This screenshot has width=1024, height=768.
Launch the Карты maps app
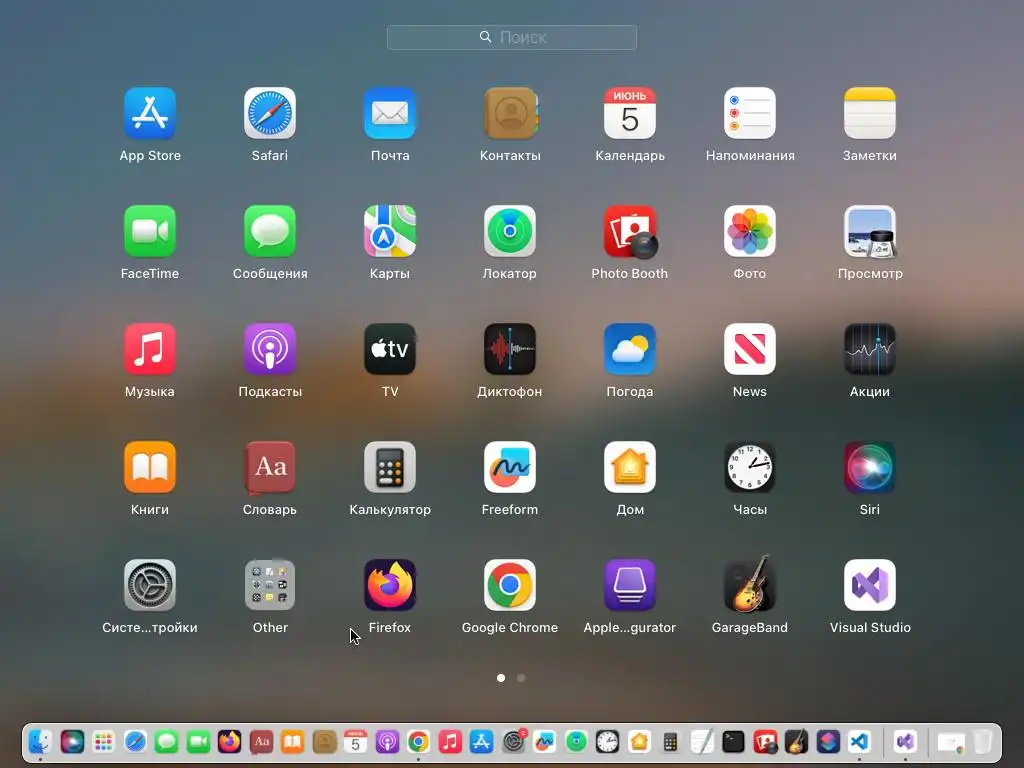tap(390, 232)
